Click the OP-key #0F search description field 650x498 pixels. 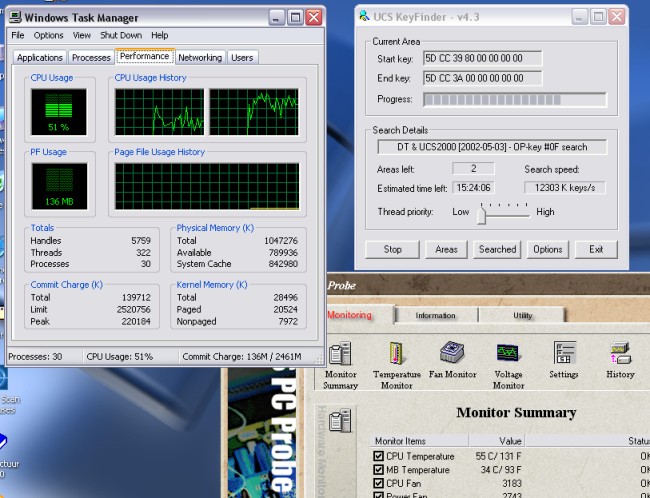(492, 147)
